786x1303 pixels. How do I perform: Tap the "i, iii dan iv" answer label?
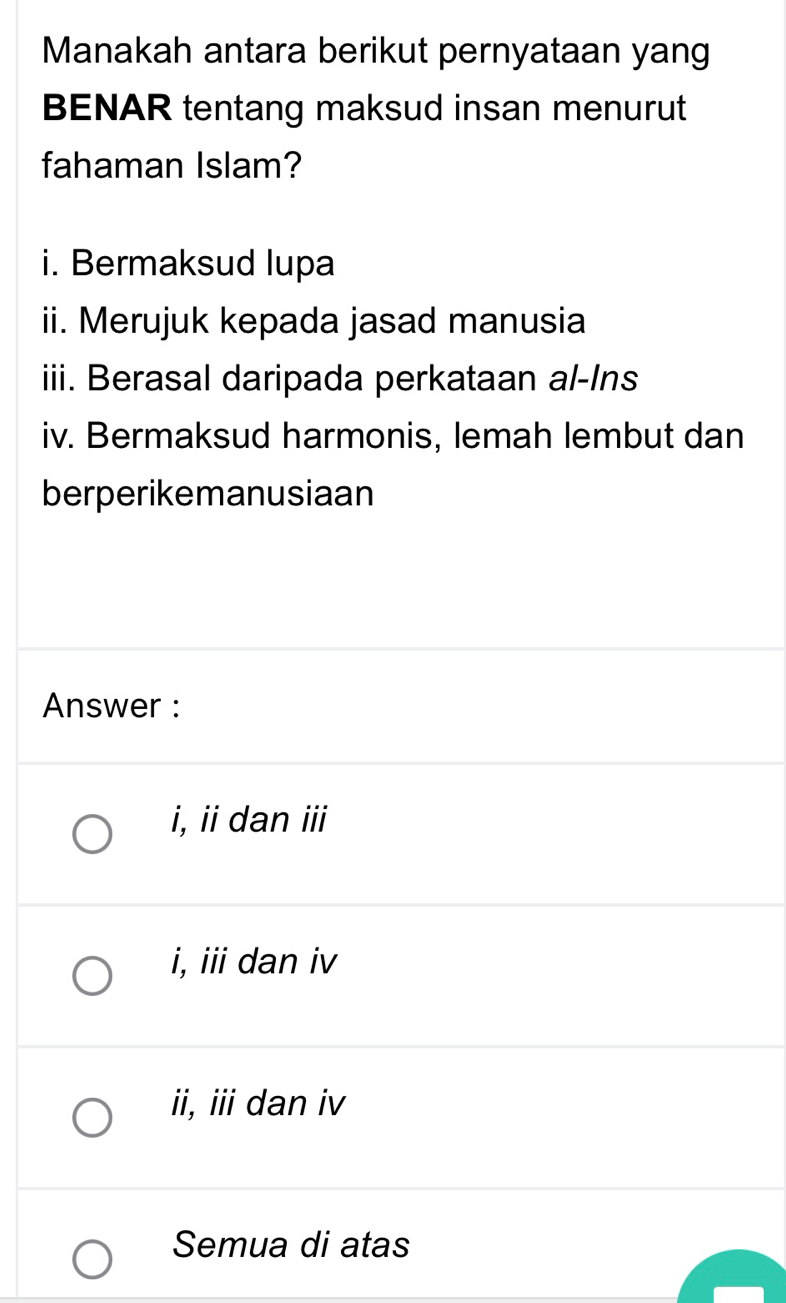[x=256, y=962]
